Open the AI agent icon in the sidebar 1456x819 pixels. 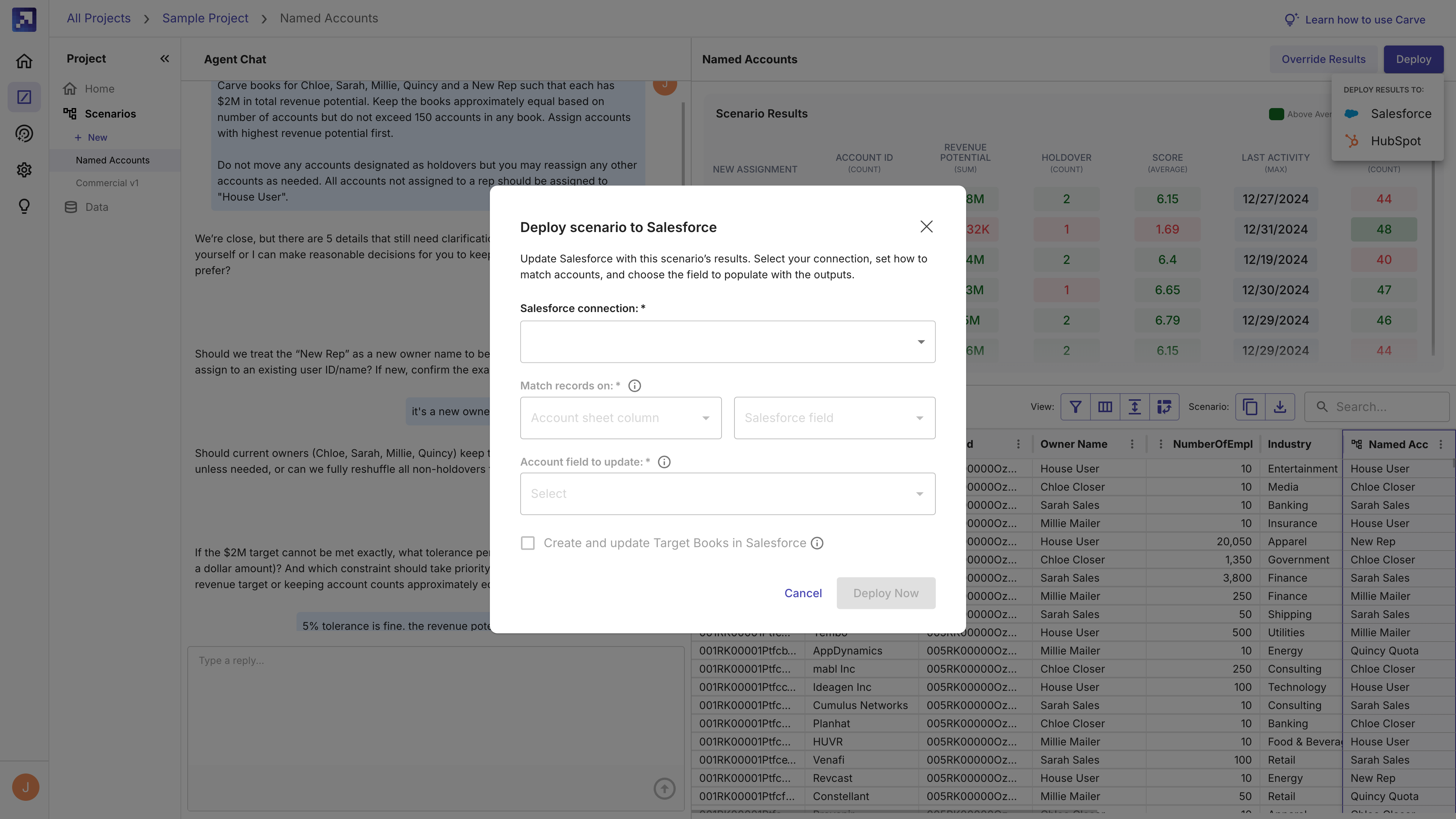coord(24,134)
